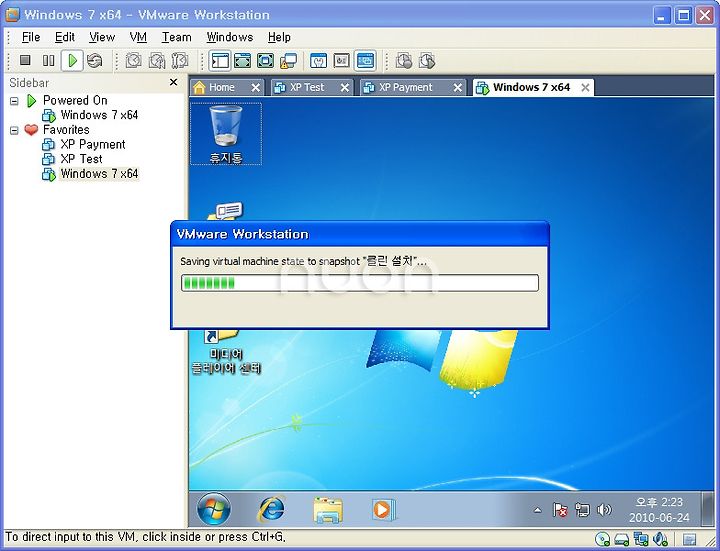The image size is (720, 551).
Task: Close the XP Test tab
Action: coord(345,88)
